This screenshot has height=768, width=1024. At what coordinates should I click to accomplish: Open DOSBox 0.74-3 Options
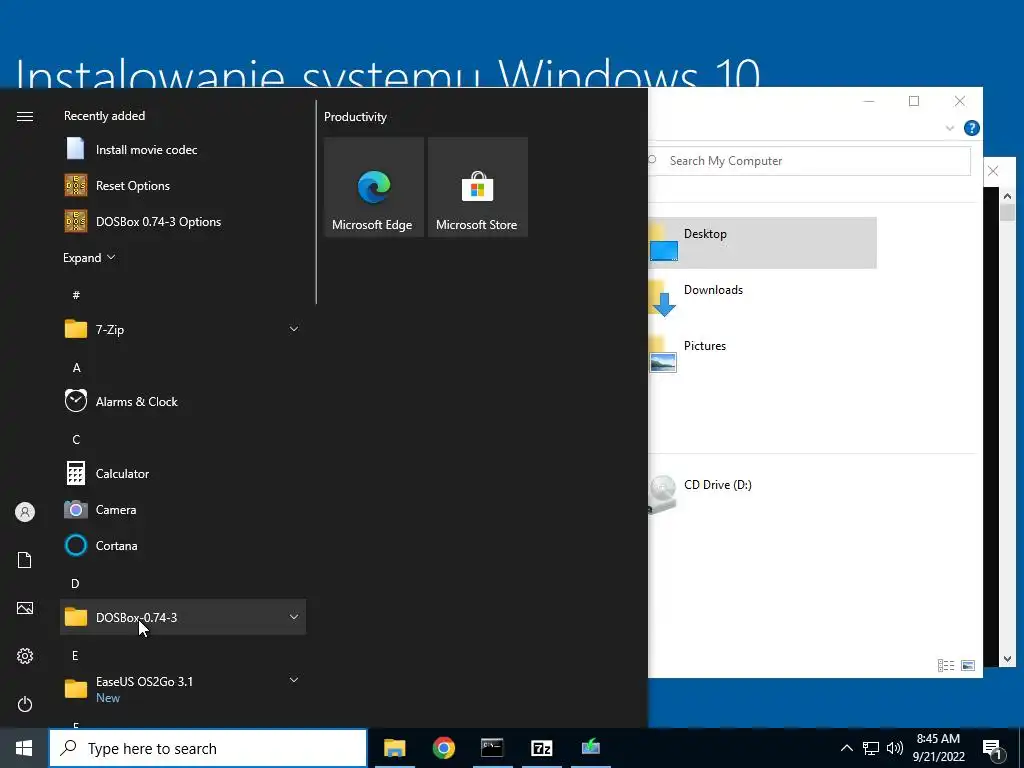pos(183,221)
